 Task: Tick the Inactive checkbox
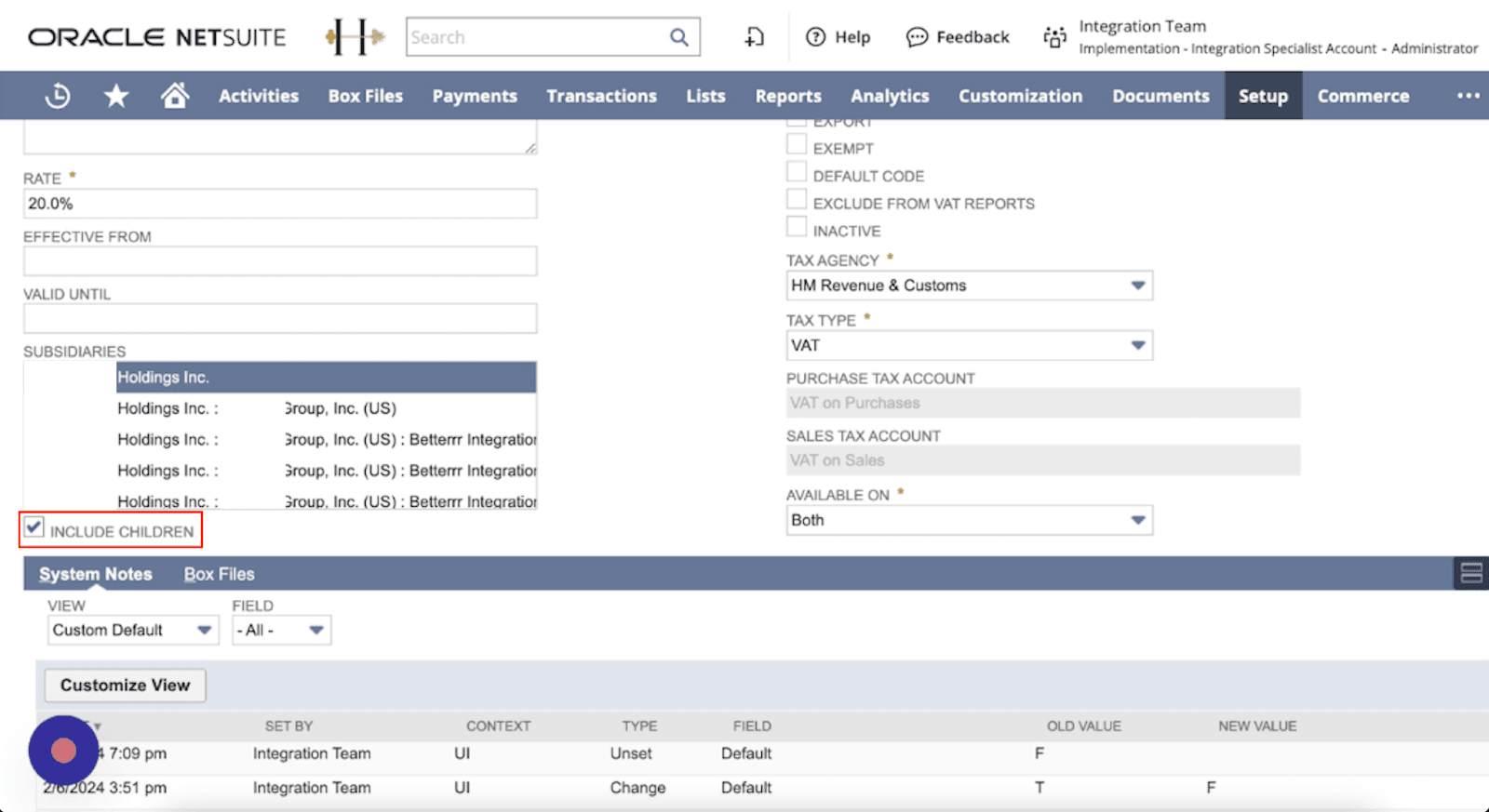coord(797,227)
